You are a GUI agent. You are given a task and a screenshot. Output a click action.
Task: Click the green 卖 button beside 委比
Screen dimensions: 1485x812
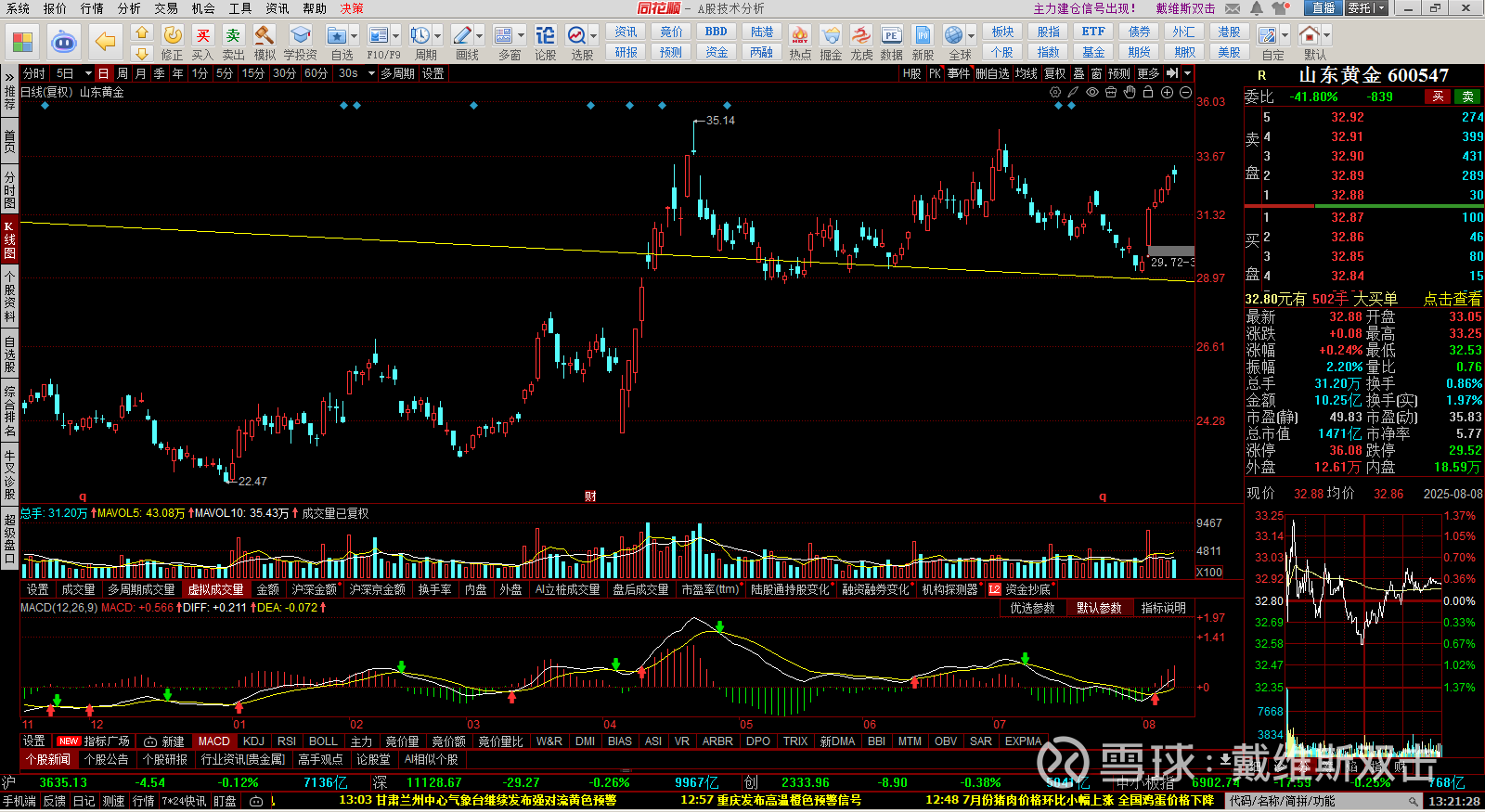[x=1468, y=97]
